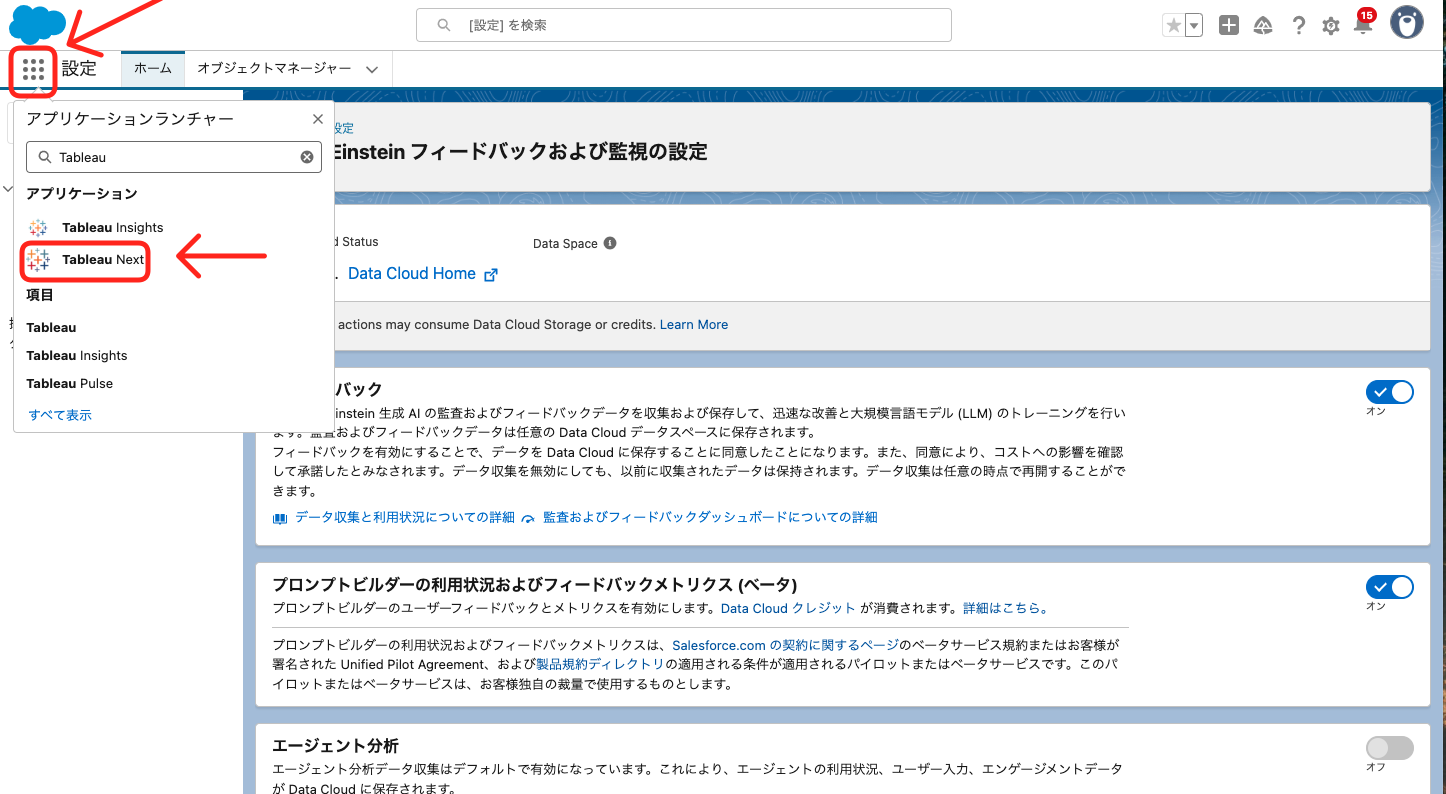Click the 詳細はこちら link
The width and height of the screenshot is (1446, 794).
coord(1006,608)
